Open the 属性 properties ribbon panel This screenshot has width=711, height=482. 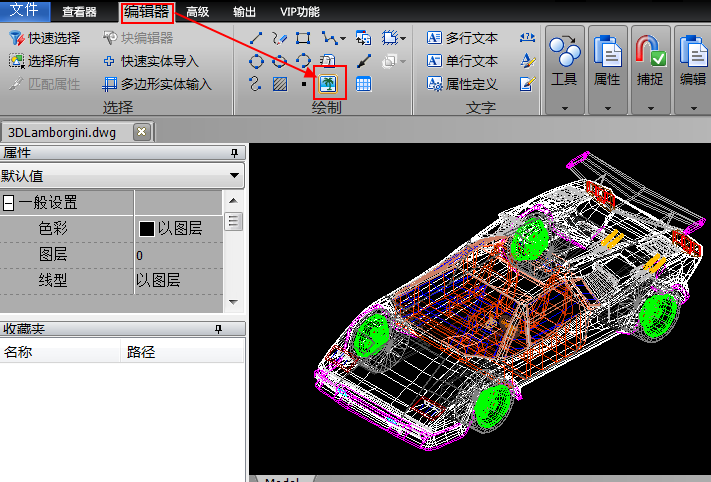coord(608,70)
